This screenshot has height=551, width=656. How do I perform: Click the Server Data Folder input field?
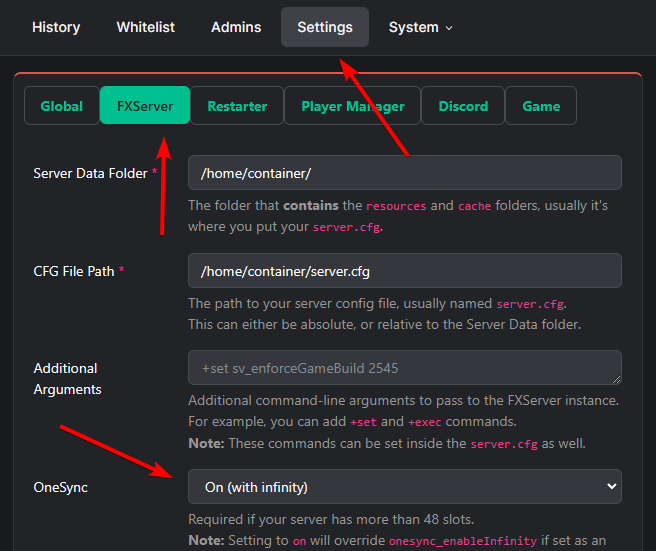(405, 173)
